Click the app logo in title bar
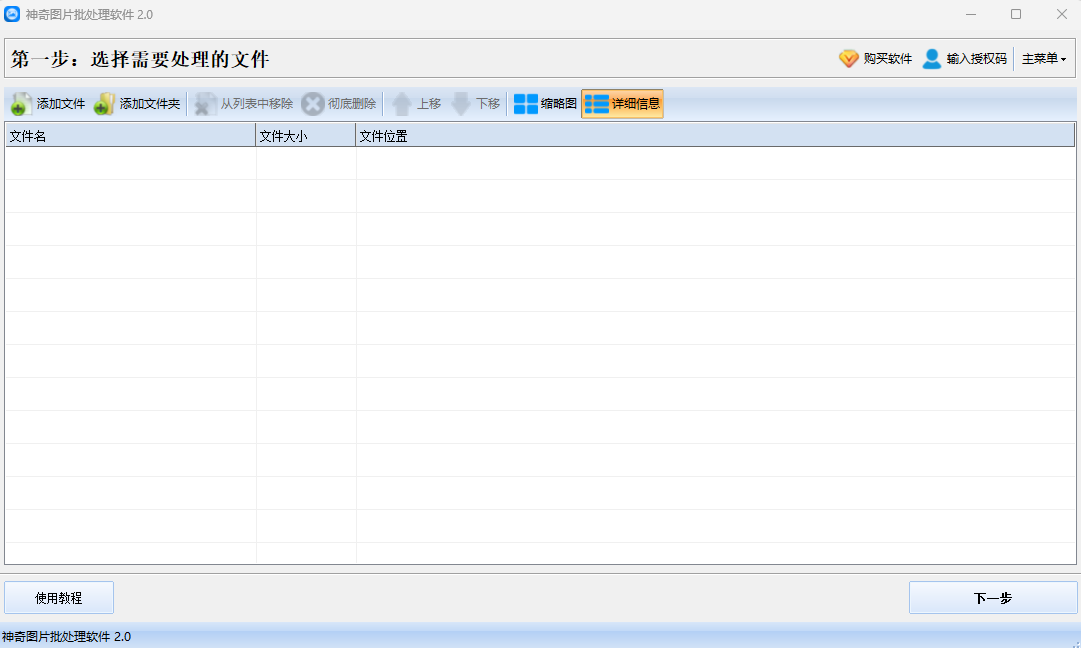Viewport: 1081px width, 648px height. [x=12, y=14]
